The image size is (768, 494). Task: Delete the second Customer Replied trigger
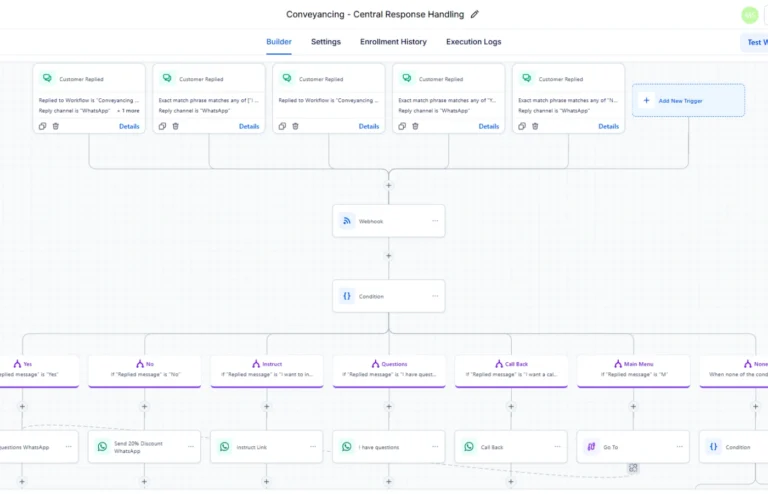pos(175,126)
